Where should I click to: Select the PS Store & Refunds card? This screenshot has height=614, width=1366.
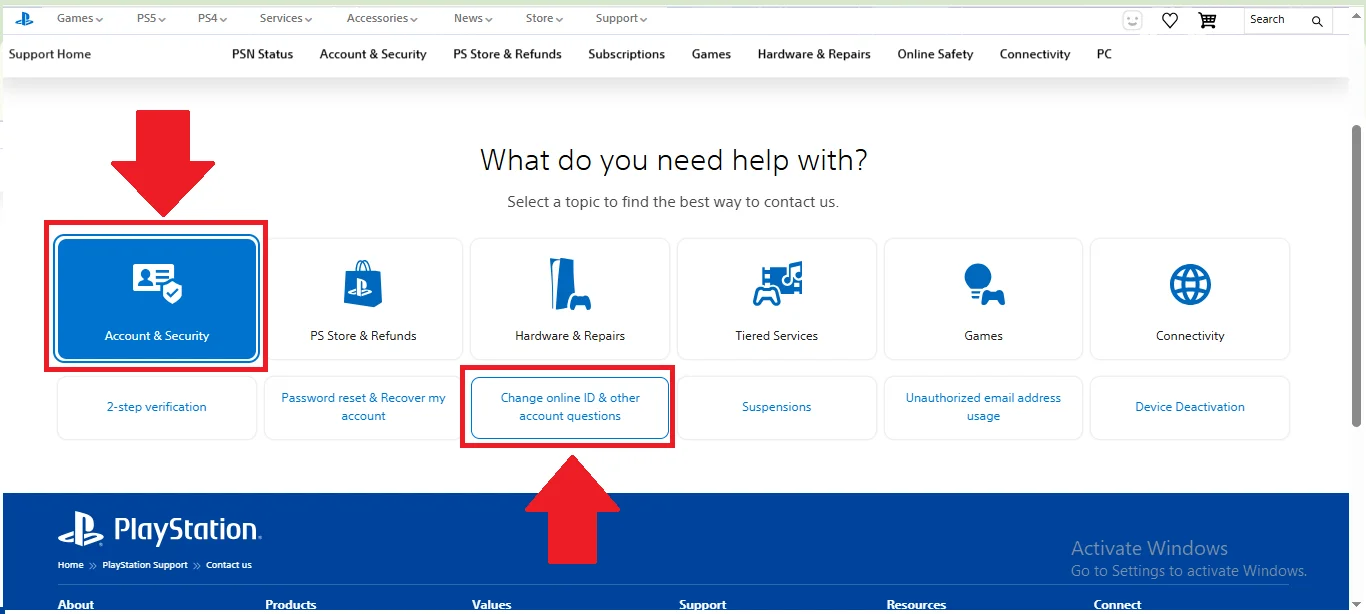click(363, 298)
